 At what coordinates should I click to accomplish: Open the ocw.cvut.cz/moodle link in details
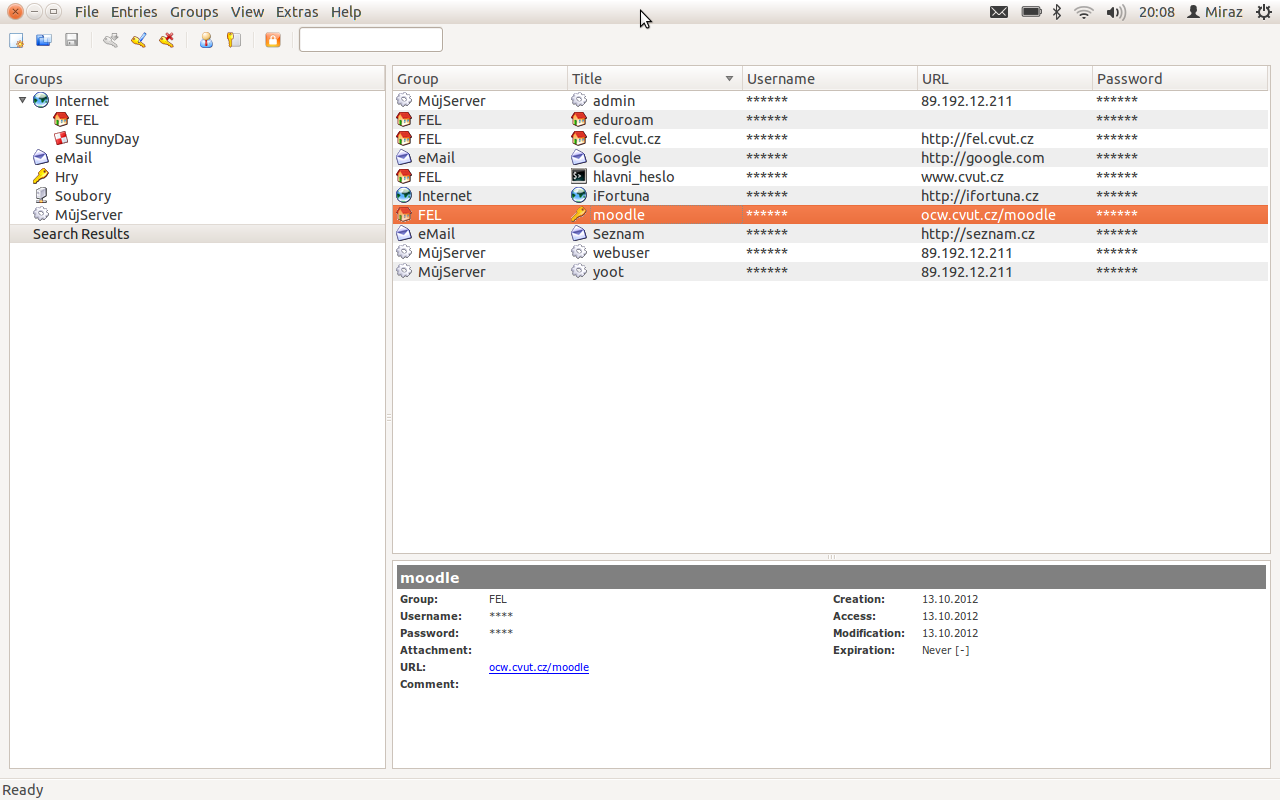pyautogui.click(x=539, y=667)
